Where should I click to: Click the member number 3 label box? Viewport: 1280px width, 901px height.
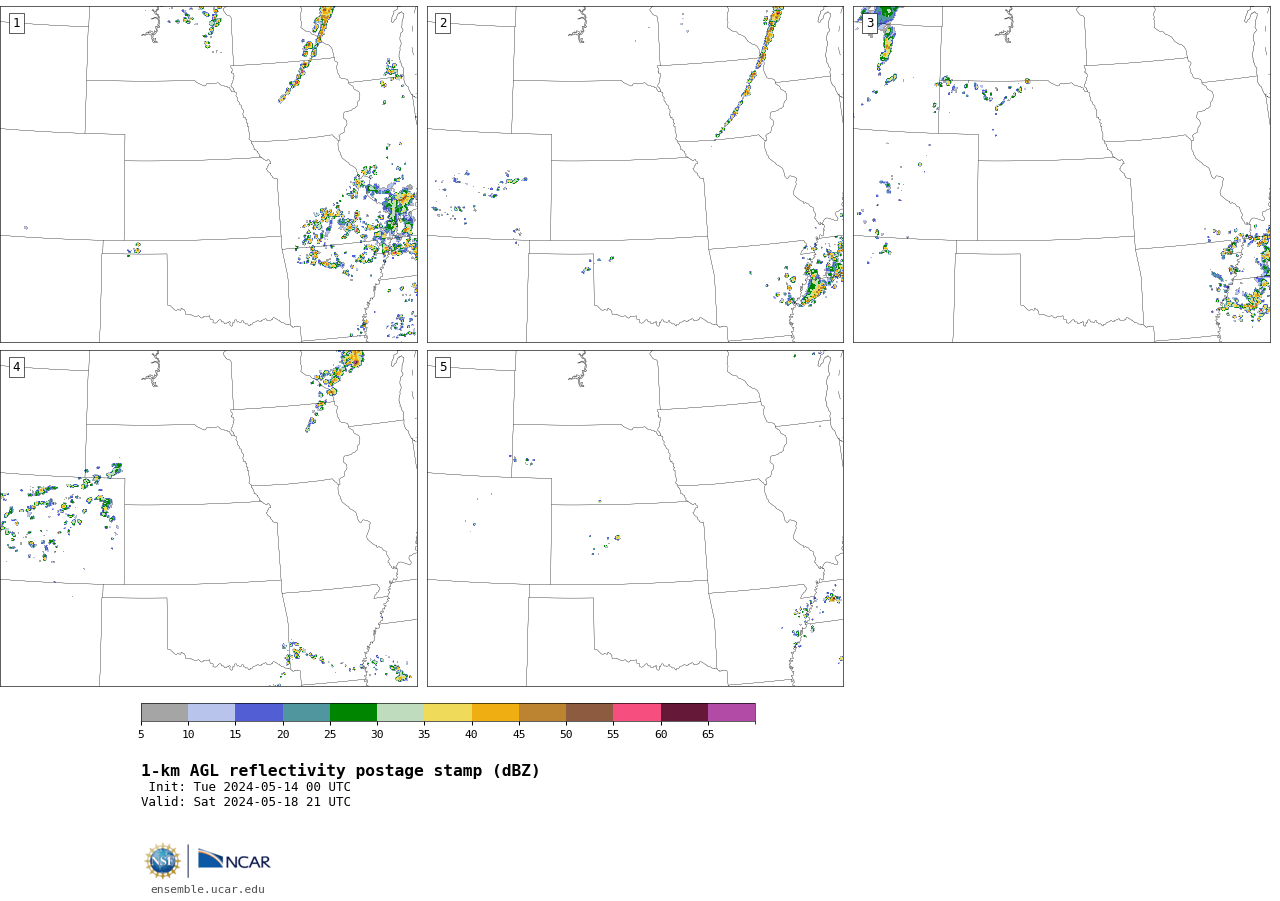click(869, 23)
